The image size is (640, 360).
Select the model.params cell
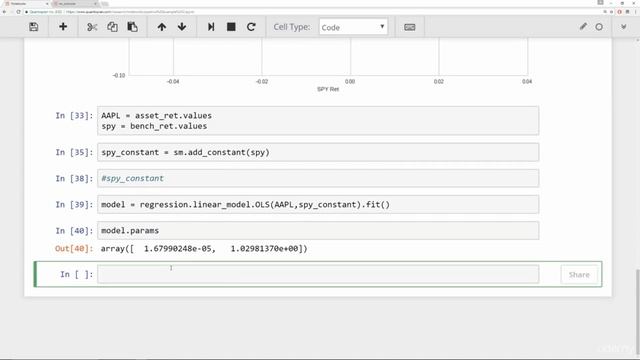pos(318,231)
